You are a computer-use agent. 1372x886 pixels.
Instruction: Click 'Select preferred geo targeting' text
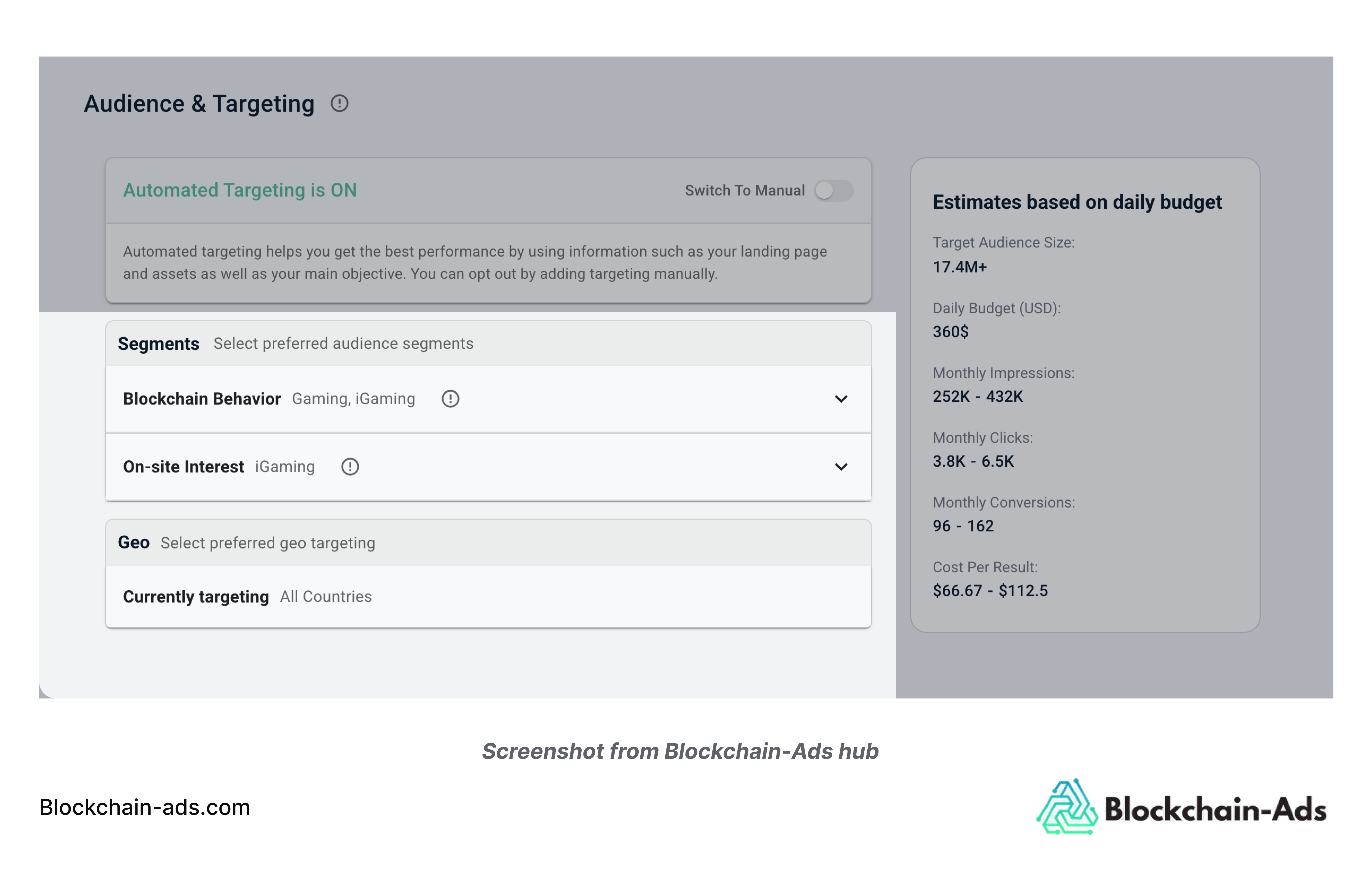pyautogui.click(x=268, y=543)
